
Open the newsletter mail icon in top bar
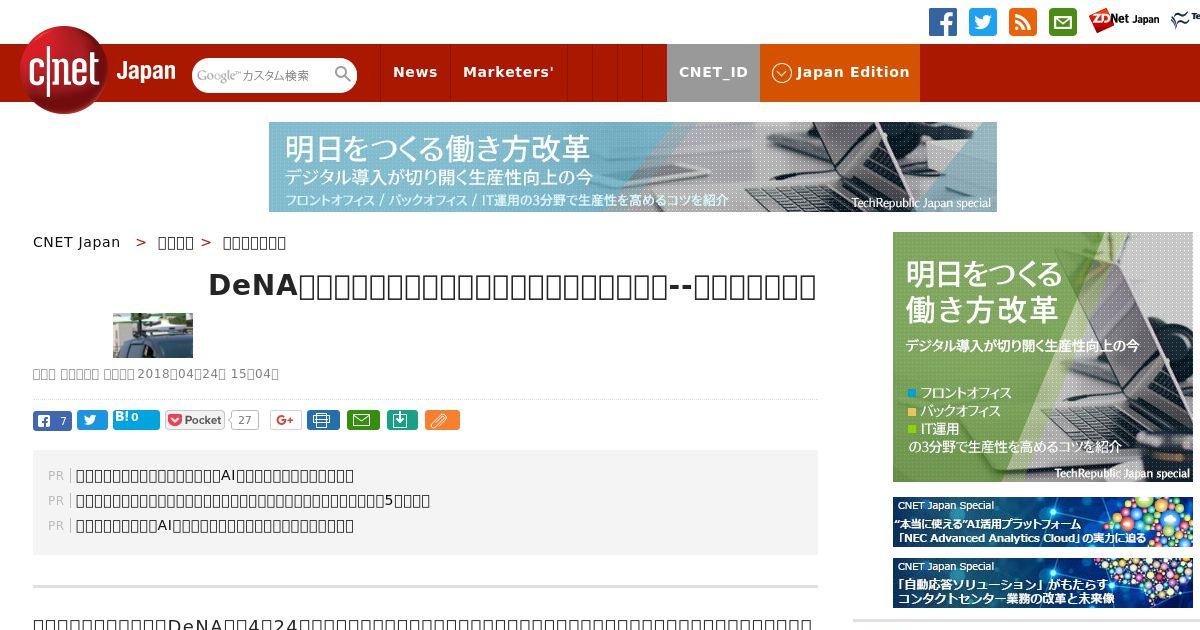click(x=1063, y=22)
